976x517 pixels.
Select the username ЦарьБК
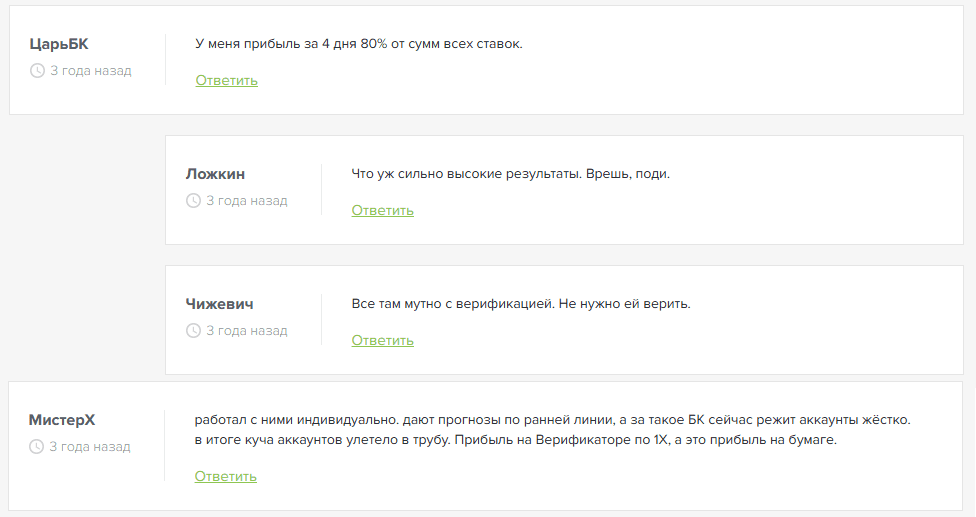59,44
